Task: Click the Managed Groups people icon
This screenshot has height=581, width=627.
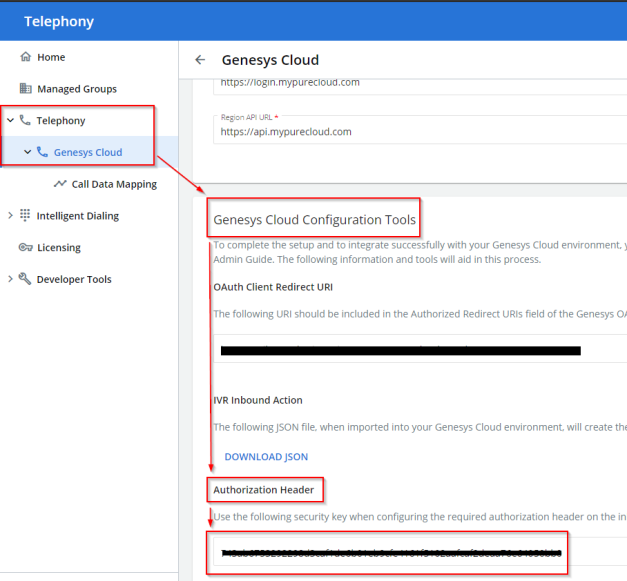Action: click(x=25, y=89)
